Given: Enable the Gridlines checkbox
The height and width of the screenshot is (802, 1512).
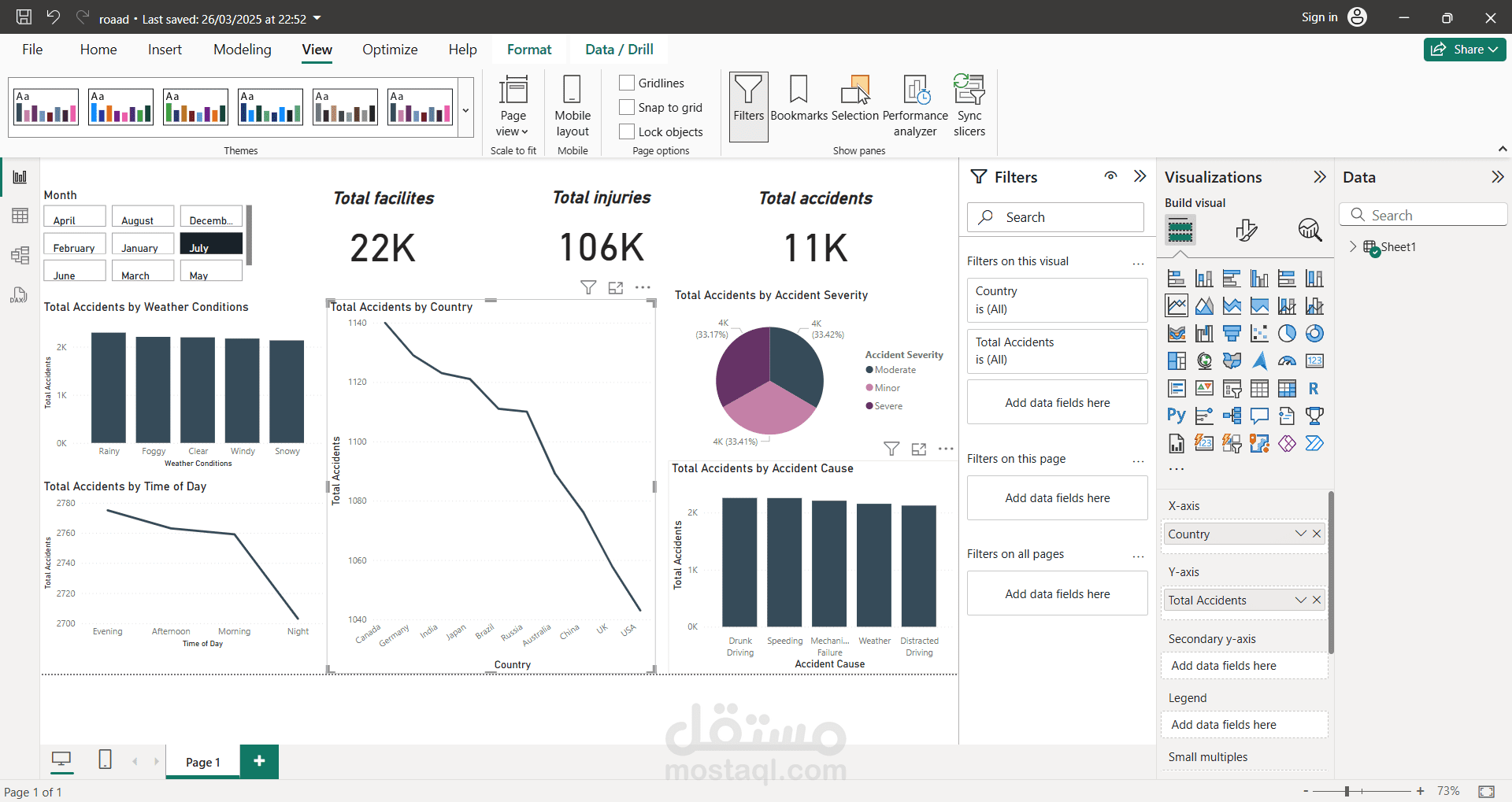Looking at the screenshot, I should 626,83.
